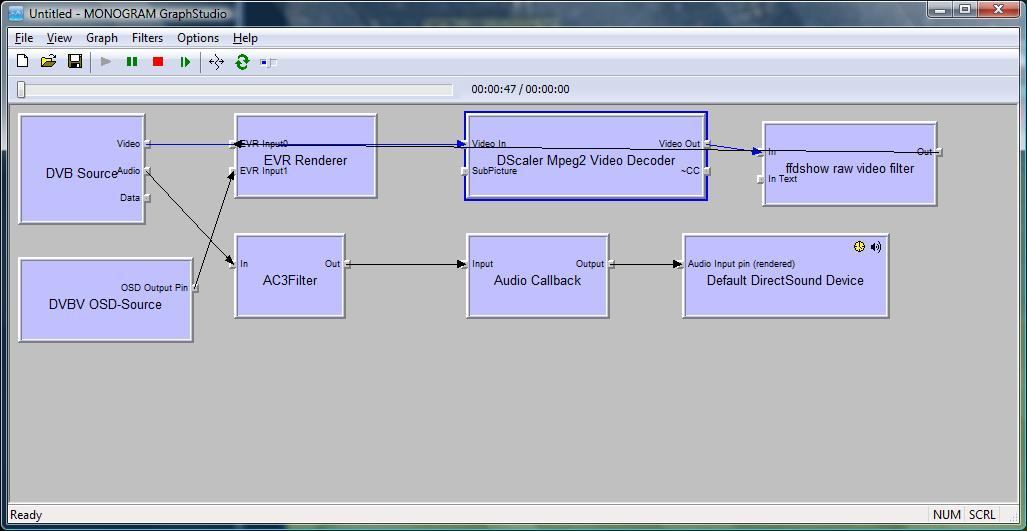Click the Data output pin of DVB Source
This screenshot has width=1027, height=531.
click(x=148, y=198)
